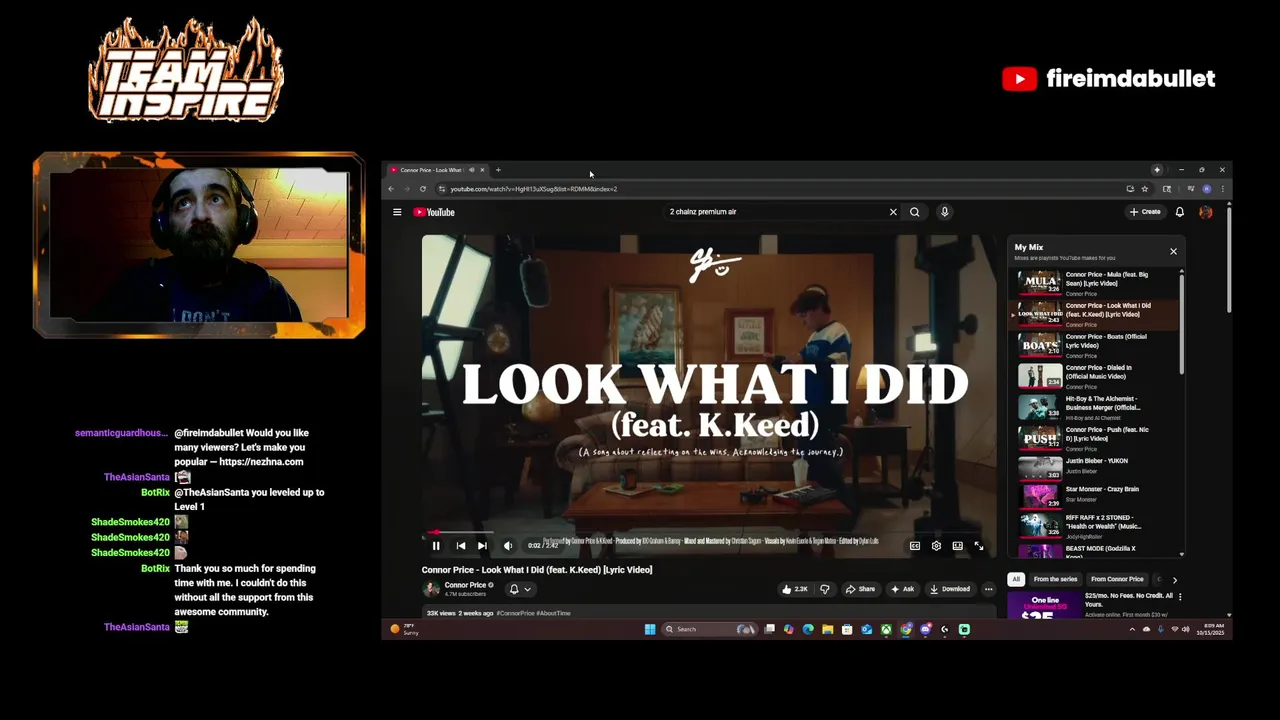This screenshot has width=1280, height=720.
Task: Enter fullscreen video mode
Action: coord(979,546)
